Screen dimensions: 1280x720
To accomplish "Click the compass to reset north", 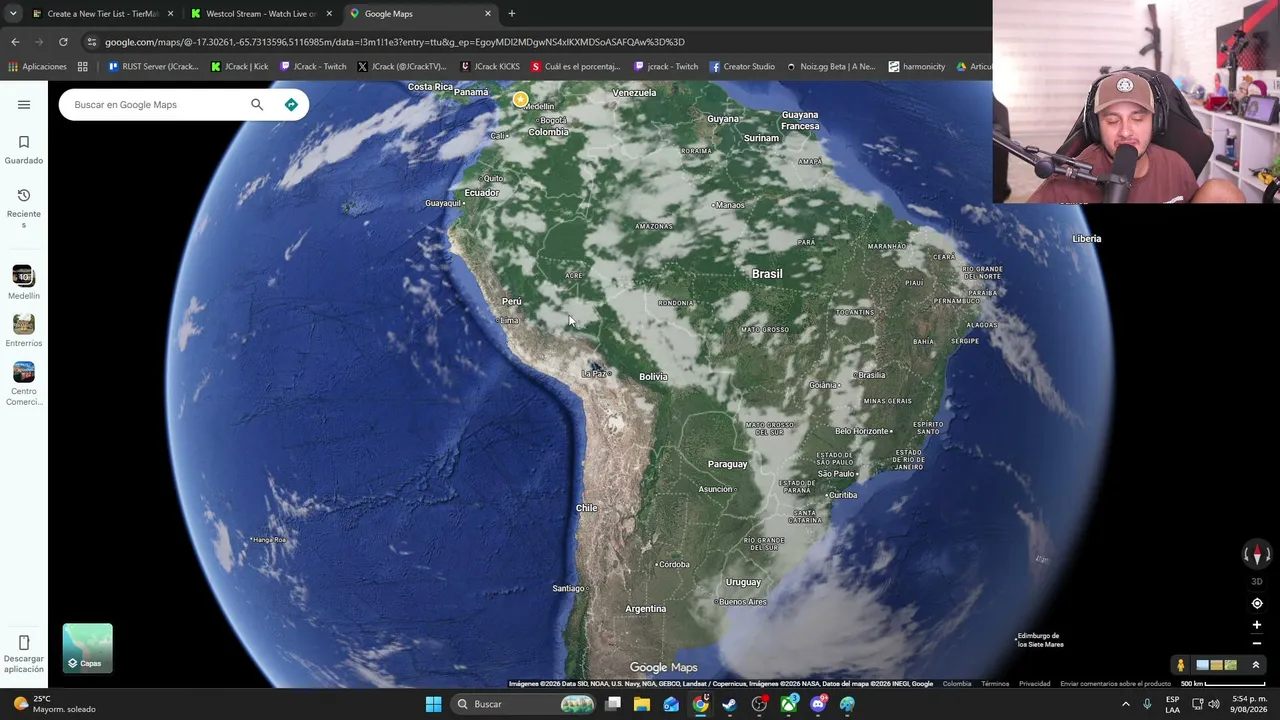I will point(1257,554).
